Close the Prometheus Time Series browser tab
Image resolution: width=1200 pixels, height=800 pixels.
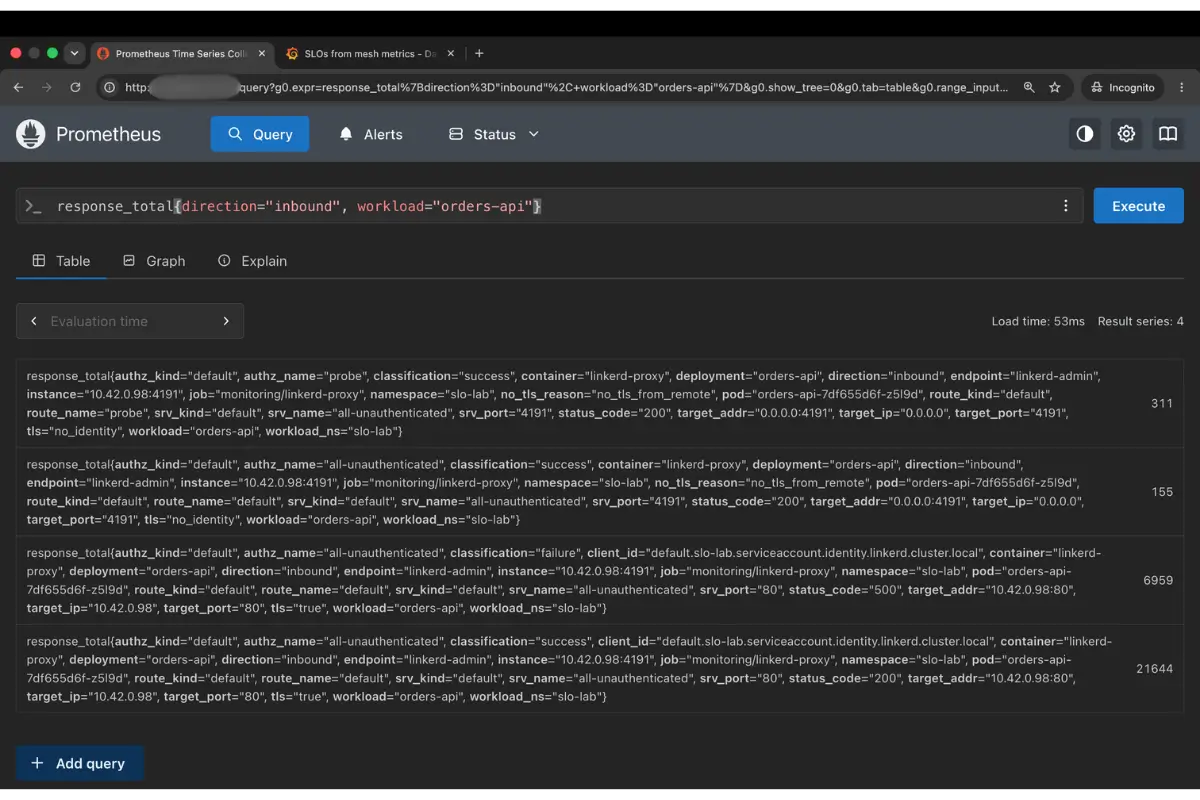(x=262, y=54)
